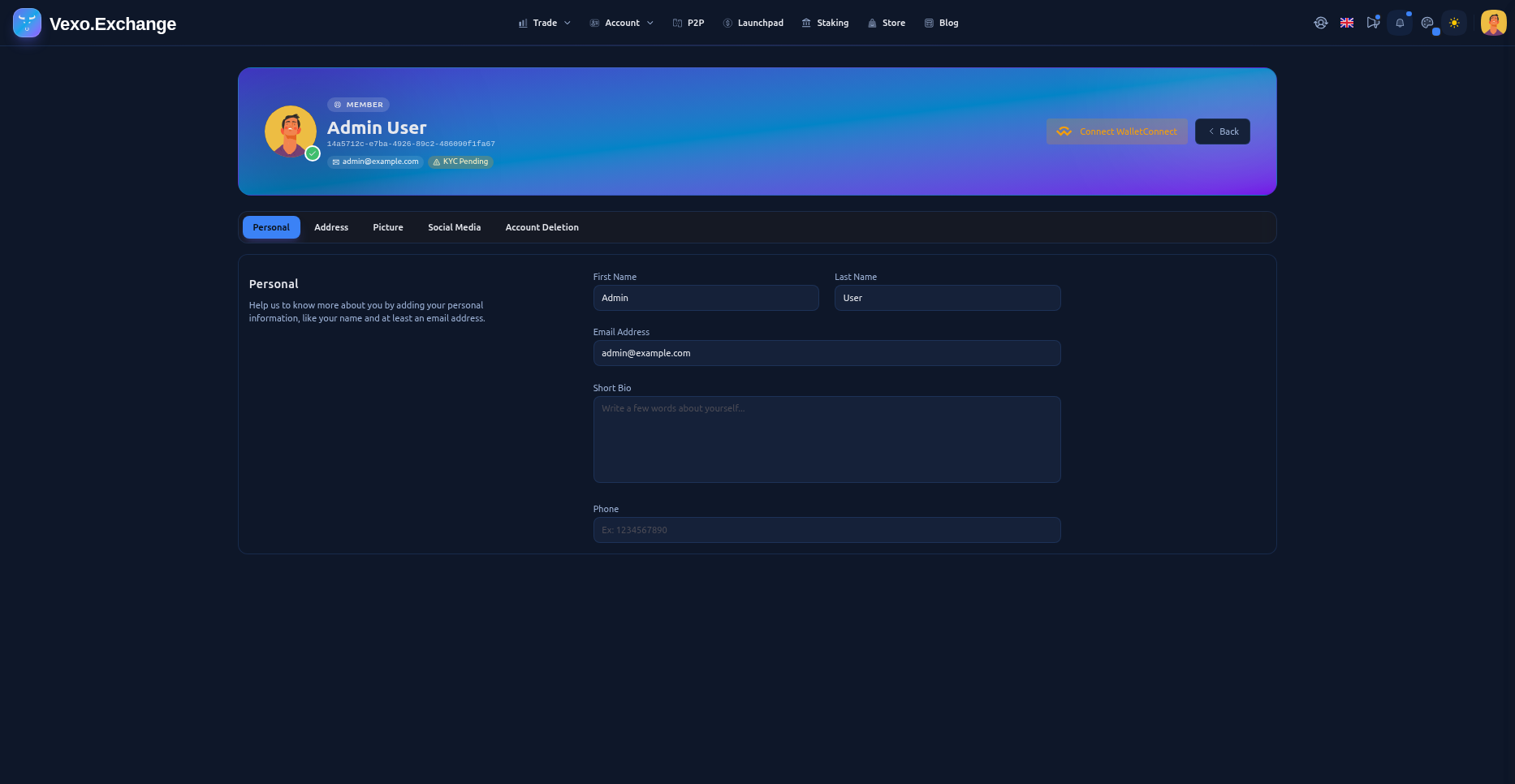The width and height of the screenshot is (1515, 784).
Task: Click the Launchpad coin icon
Action: click(727, 24)
